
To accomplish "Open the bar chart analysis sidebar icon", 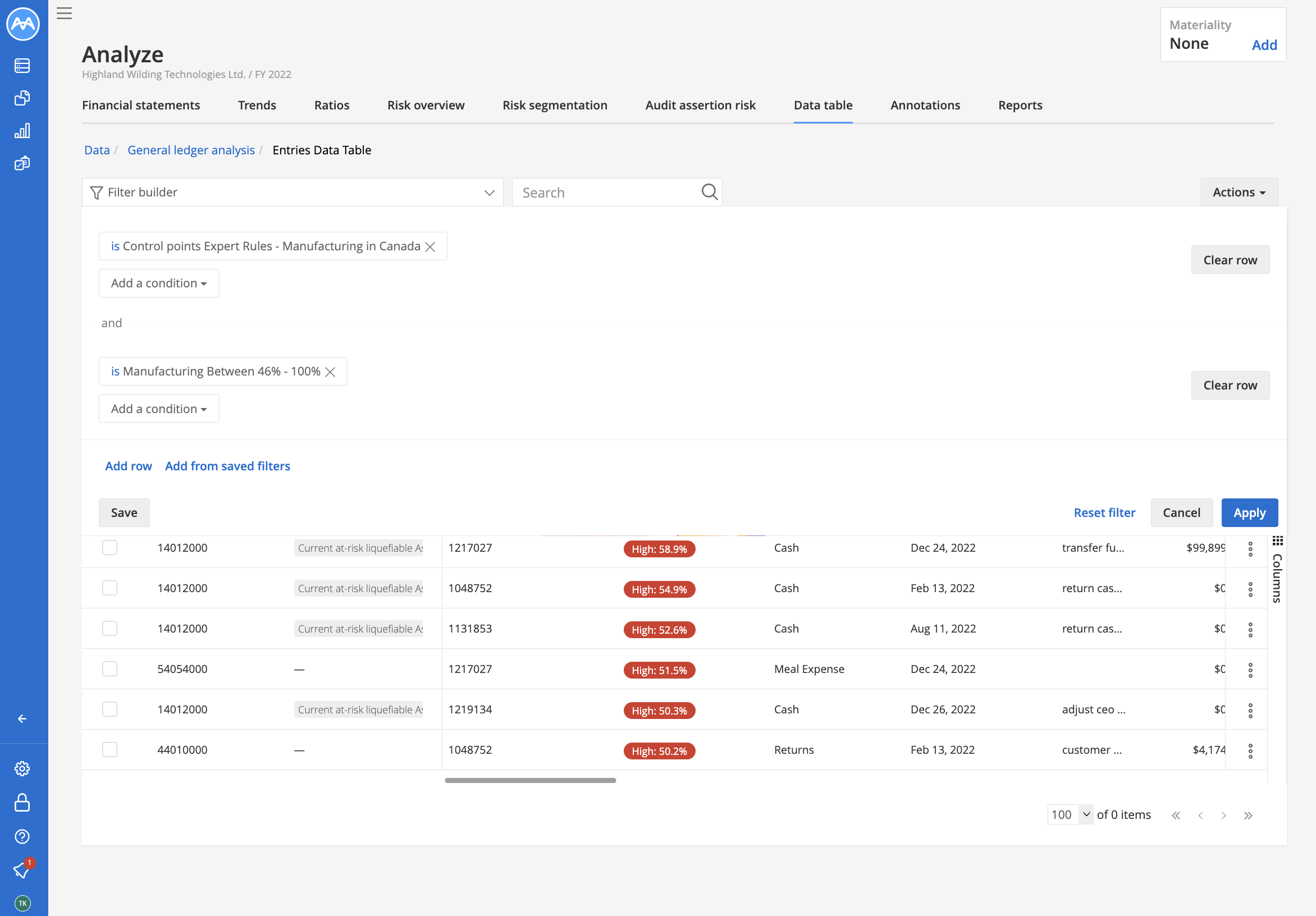I will pyautogui.click(x=22, y=131).
